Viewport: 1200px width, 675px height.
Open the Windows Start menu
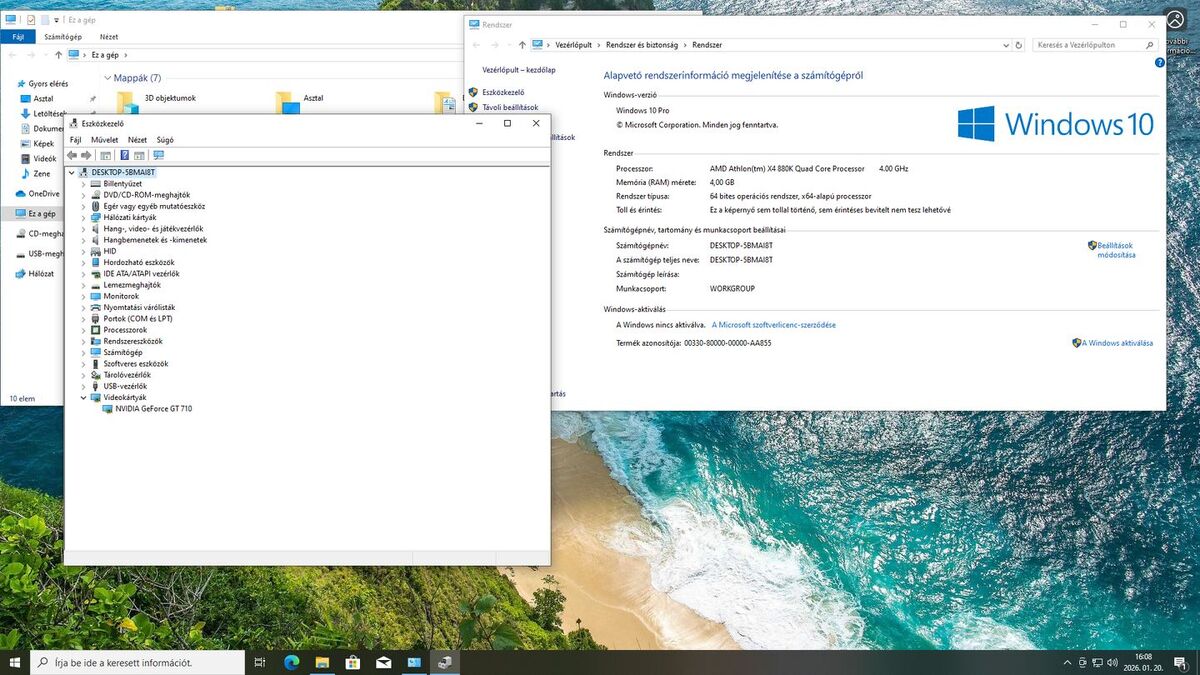coord(15,662)
